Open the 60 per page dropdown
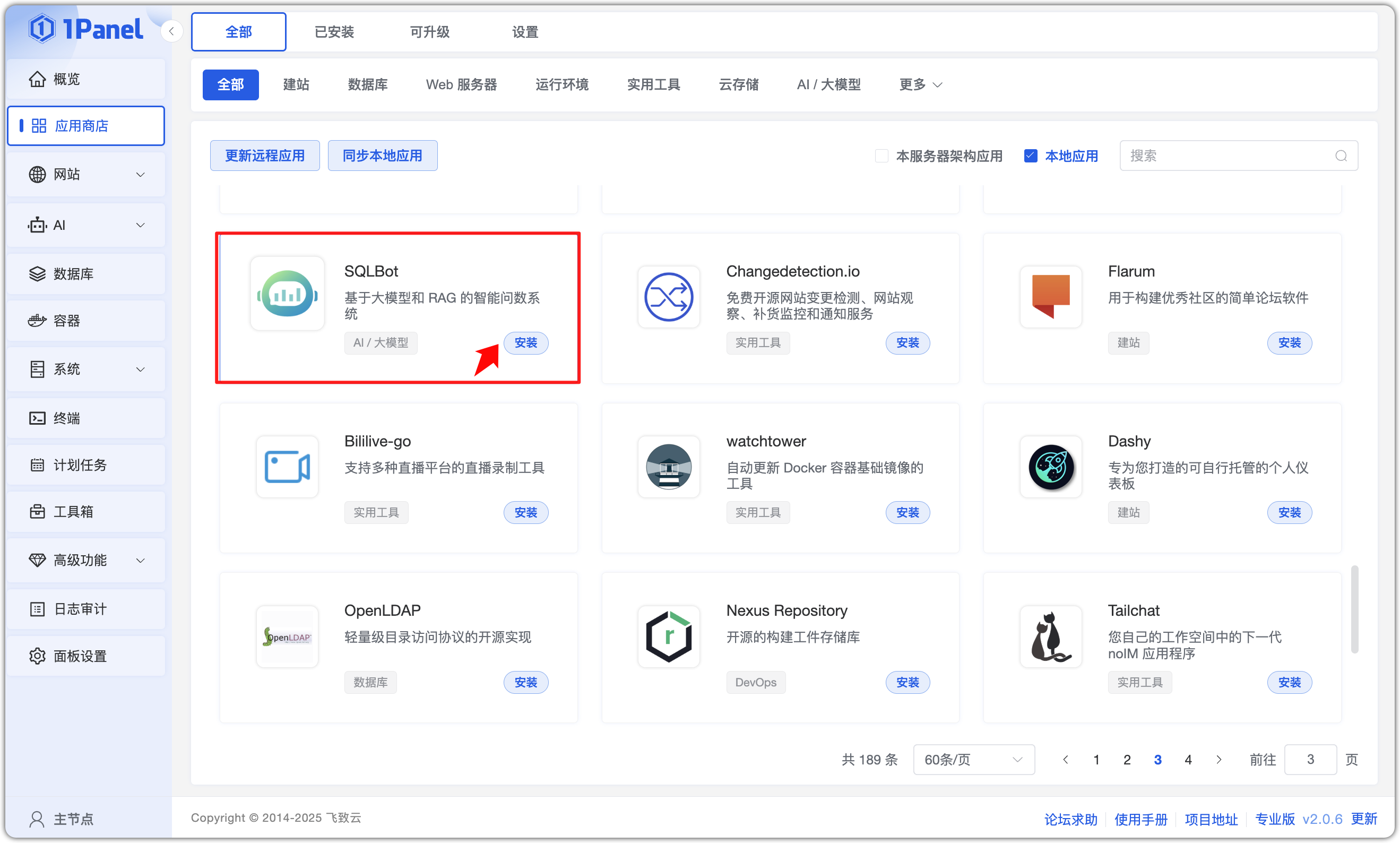This screenshot has height=843, width=1400. click(x=973, y=760)
